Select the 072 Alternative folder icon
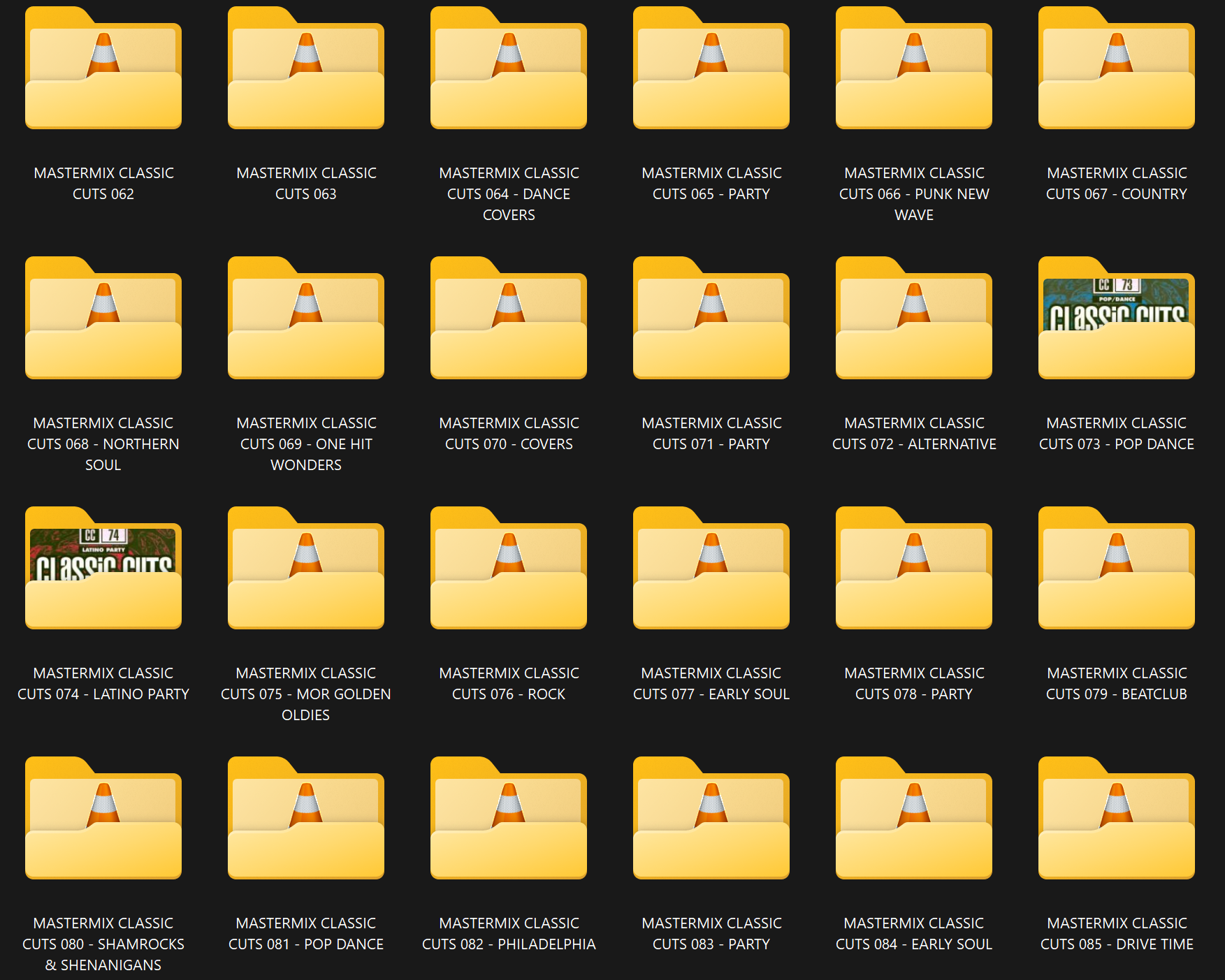 914,318
